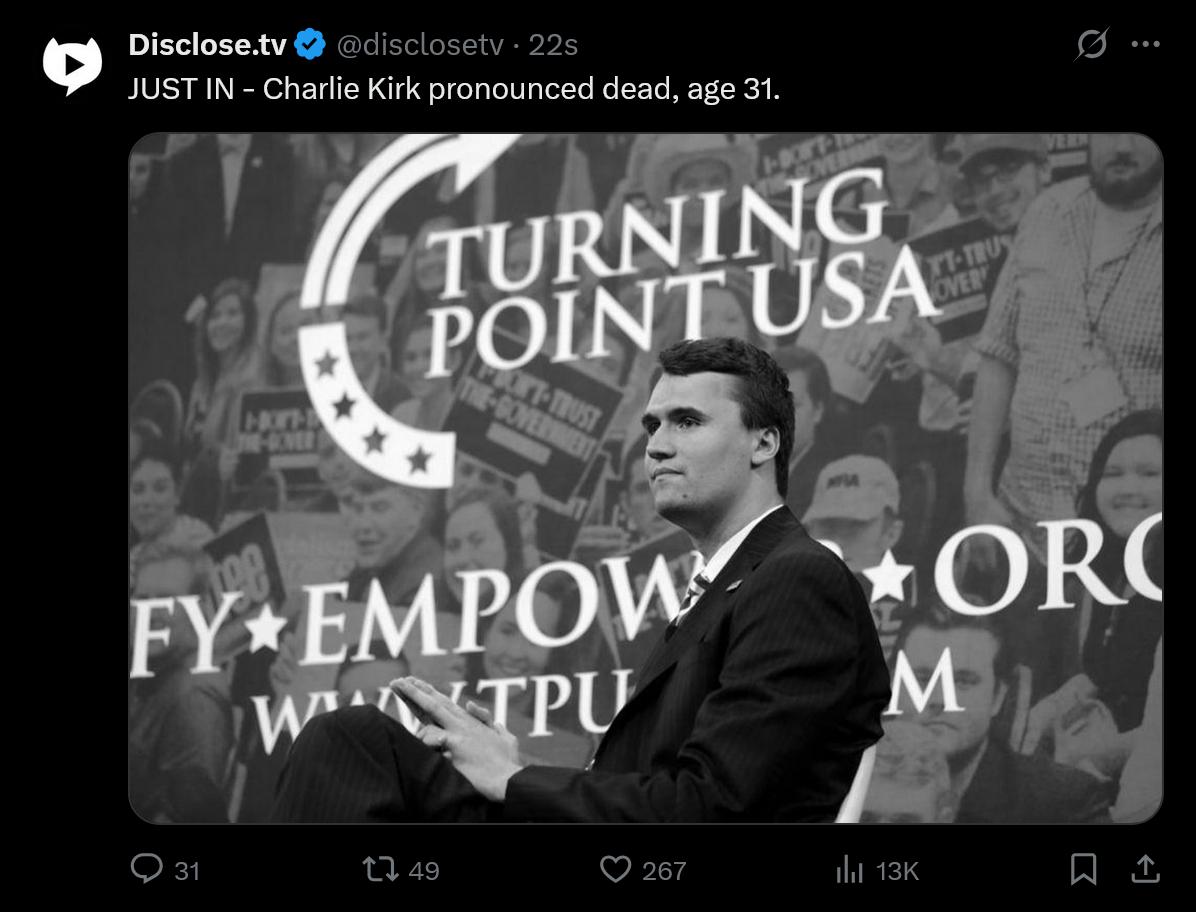
Task: Share the post using the upload arrow icon
Action: click(x=1145, y=868)
